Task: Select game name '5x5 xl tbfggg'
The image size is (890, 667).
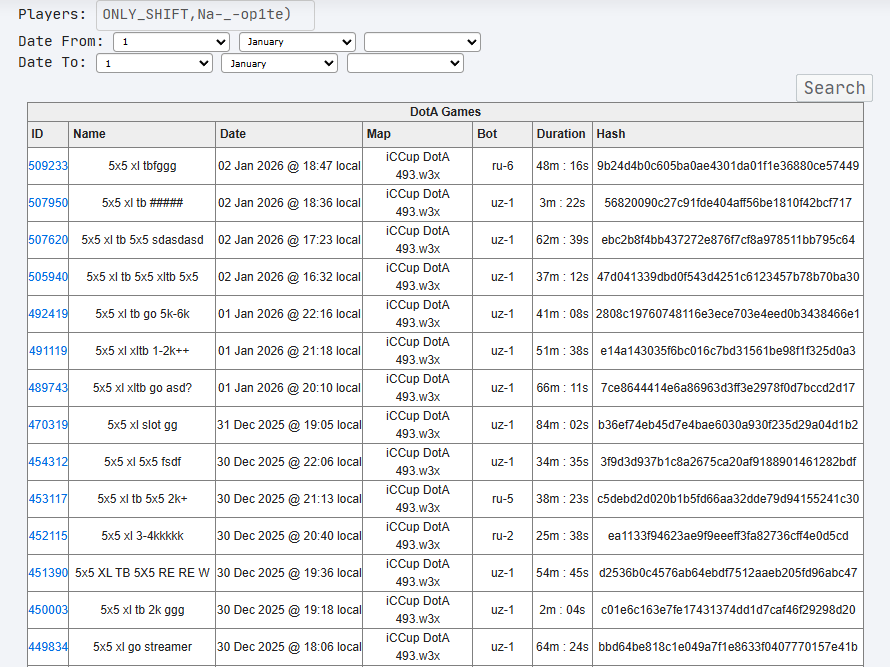Action: (142, 166)
